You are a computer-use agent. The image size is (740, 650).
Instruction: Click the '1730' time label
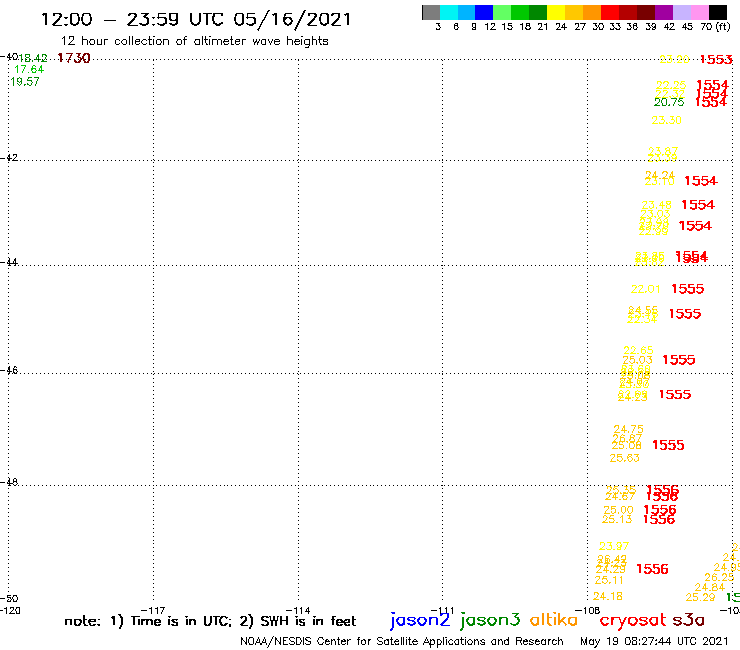pos(74,58)
